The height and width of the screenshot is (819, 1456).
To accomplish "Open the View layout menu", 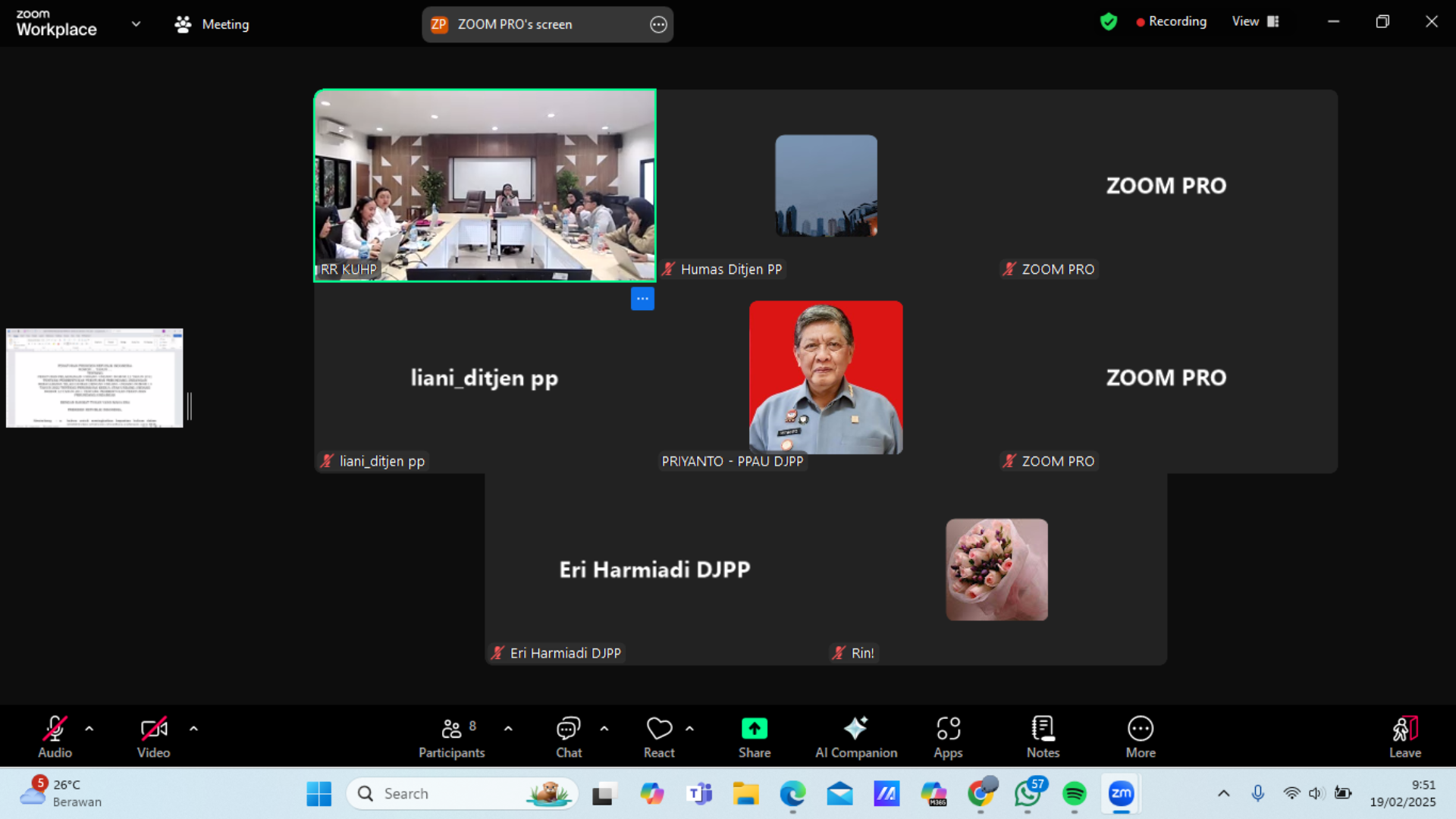I will [x=1255, y=21].
